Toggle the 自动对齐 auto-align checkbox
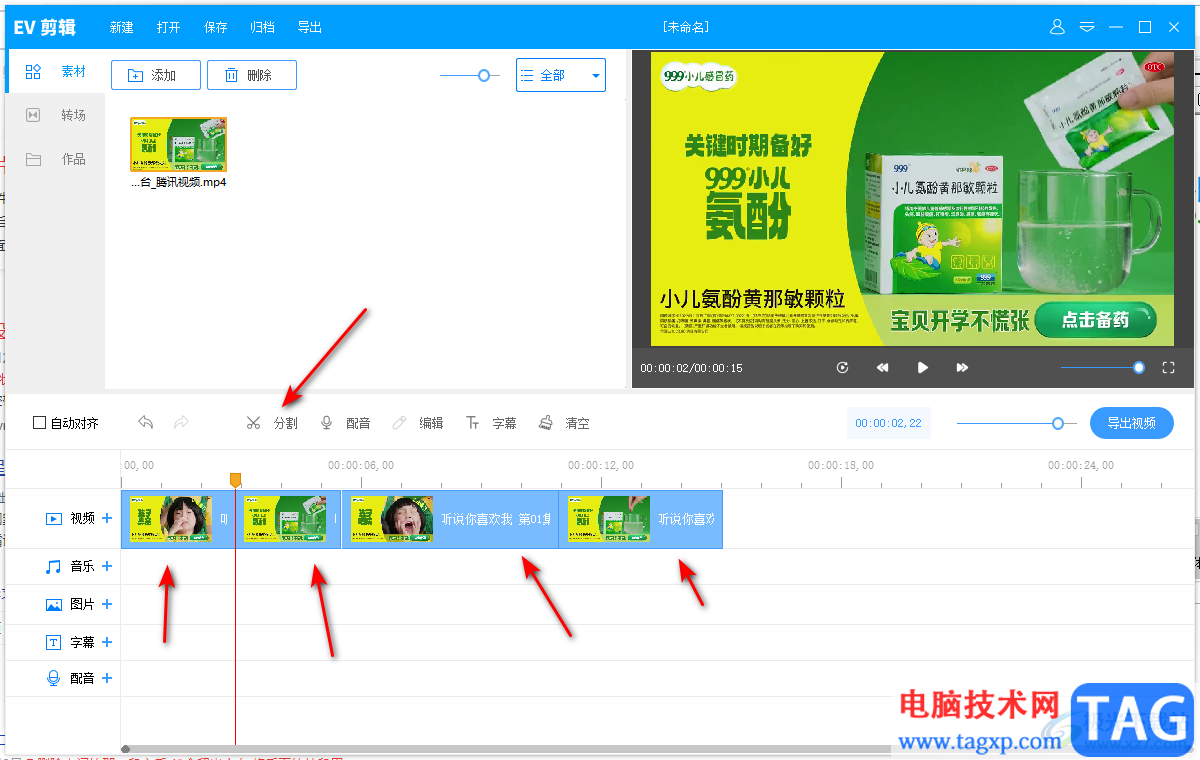 point(39,423)
